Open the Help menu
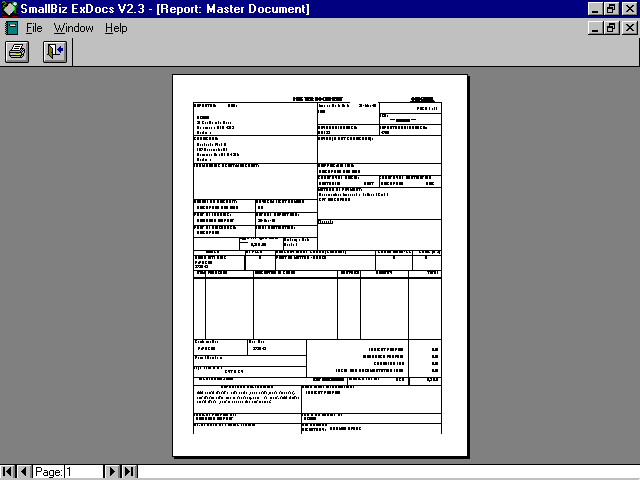Image resolution: width=640 pixels, height=480 pixels. [116, 28]
